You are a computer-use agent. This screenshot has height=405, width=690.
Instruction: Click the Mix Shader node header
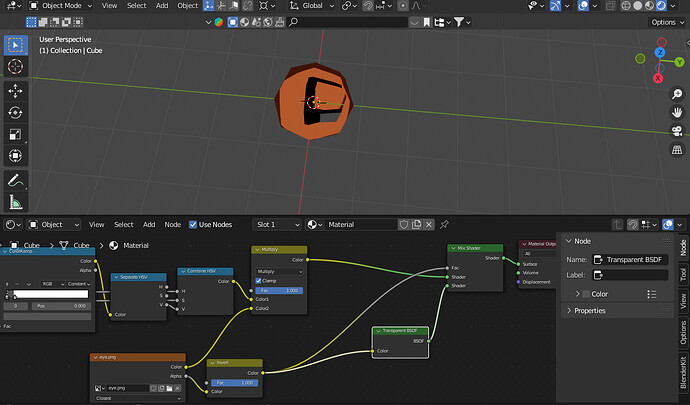475,248
